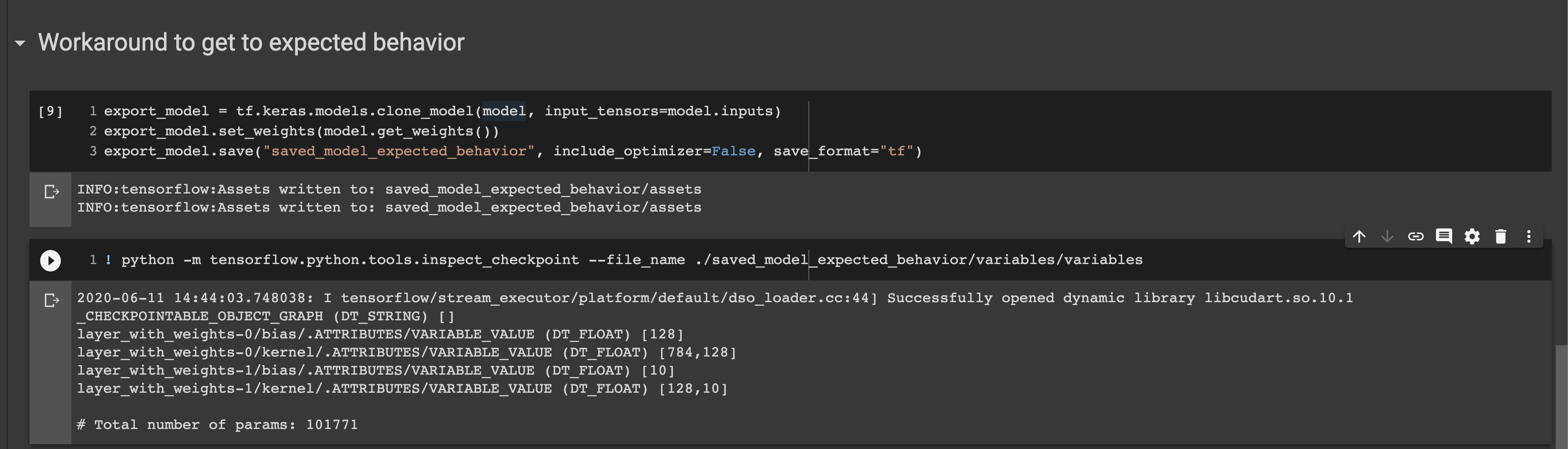This screenshot has height=449, width=1568.
Task: Select the clone_model code line
Action: 443,111
